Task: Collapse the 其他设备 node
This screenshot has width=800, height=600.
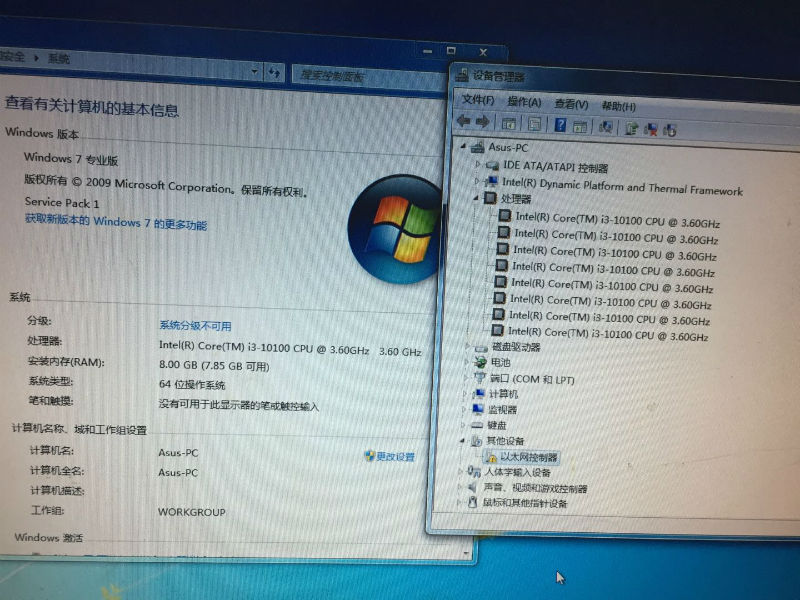Action: pyautogui.click(x=462, y=440)
